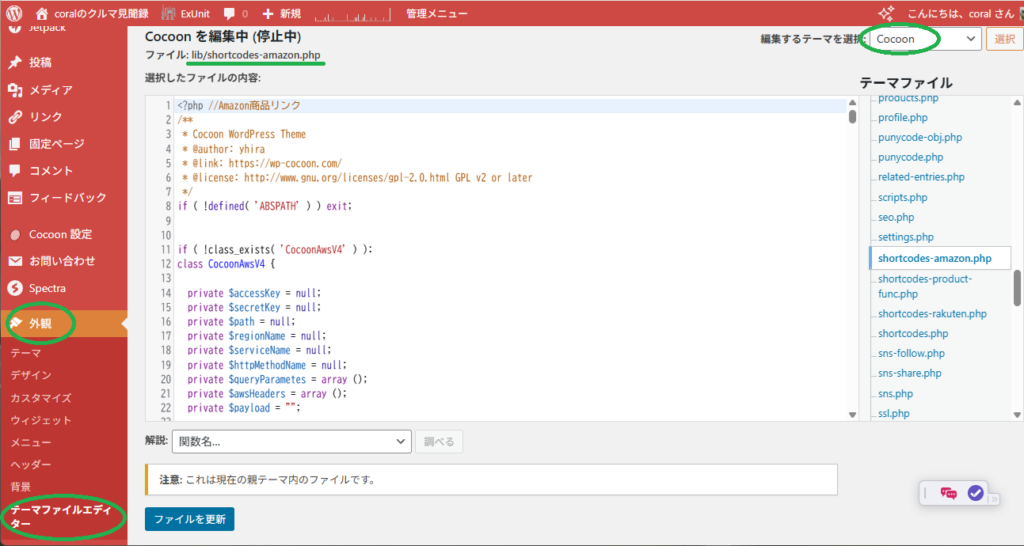Go to ヘッダー submenu item
1024x546 pixels.
coord(31,464)
